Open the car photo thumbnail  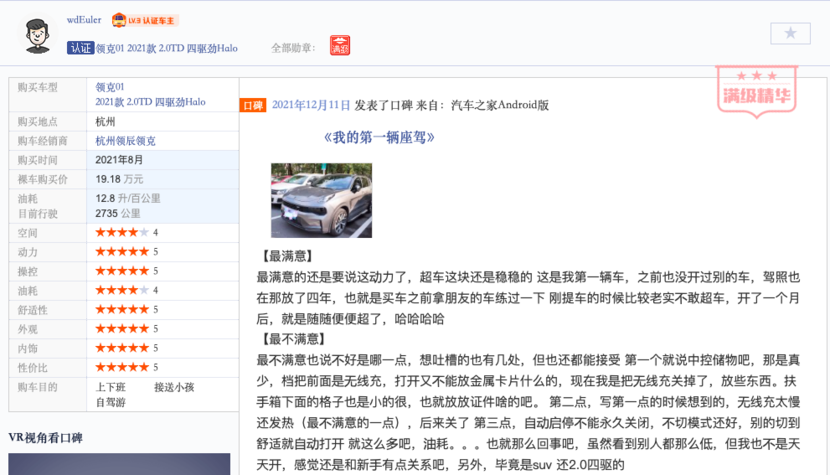[321, 200]
